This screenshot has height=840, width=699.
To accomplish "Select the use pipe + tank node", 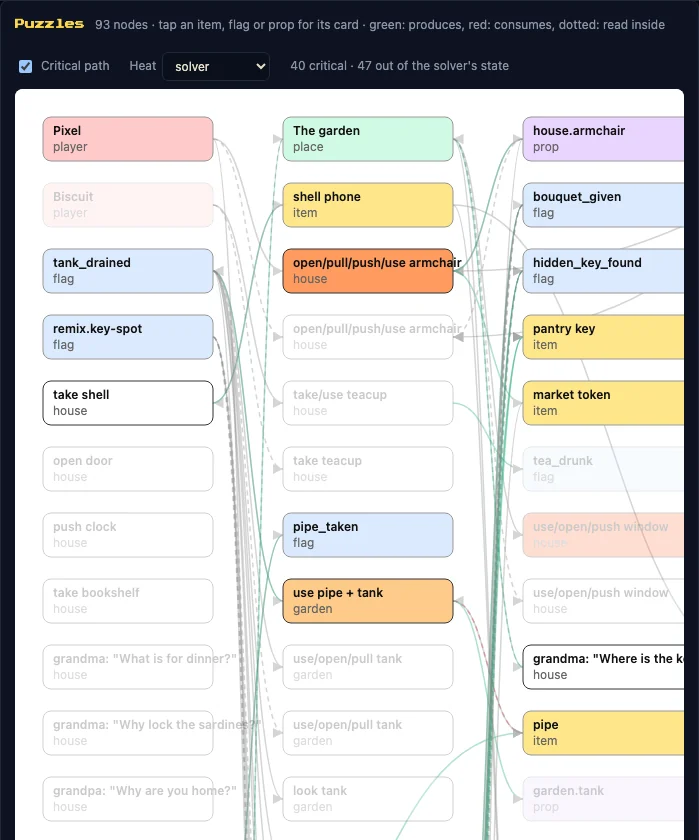I will pyautogui.click(x=368, y=601).
